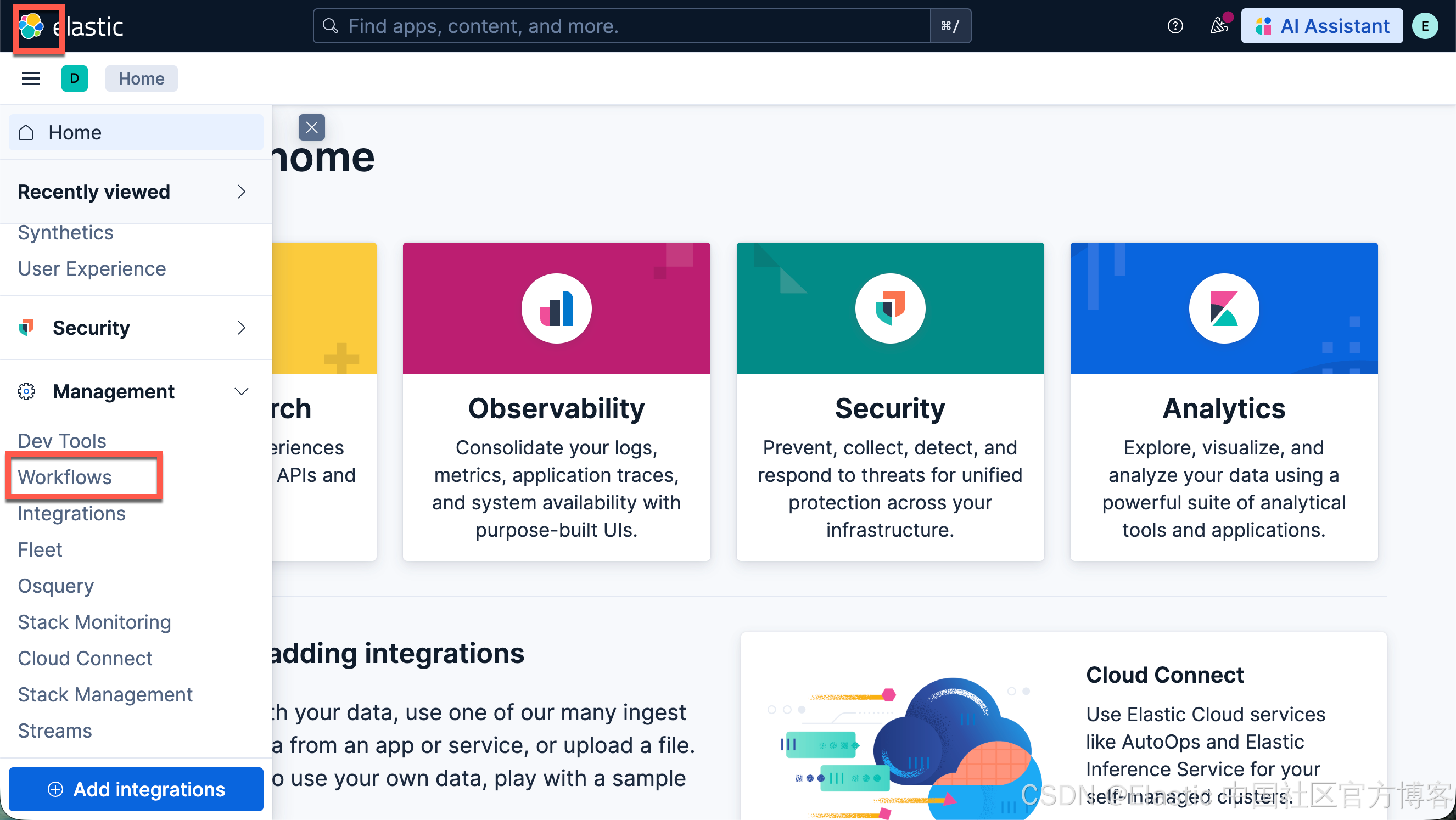Open the AI Assistant
Viewport: 1456px width, 820px height.
pos(1321,26)
